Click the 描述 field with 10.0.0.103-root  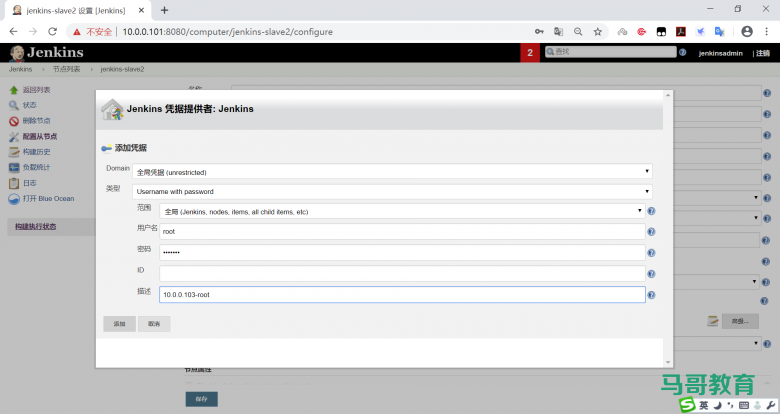point(402,295)
